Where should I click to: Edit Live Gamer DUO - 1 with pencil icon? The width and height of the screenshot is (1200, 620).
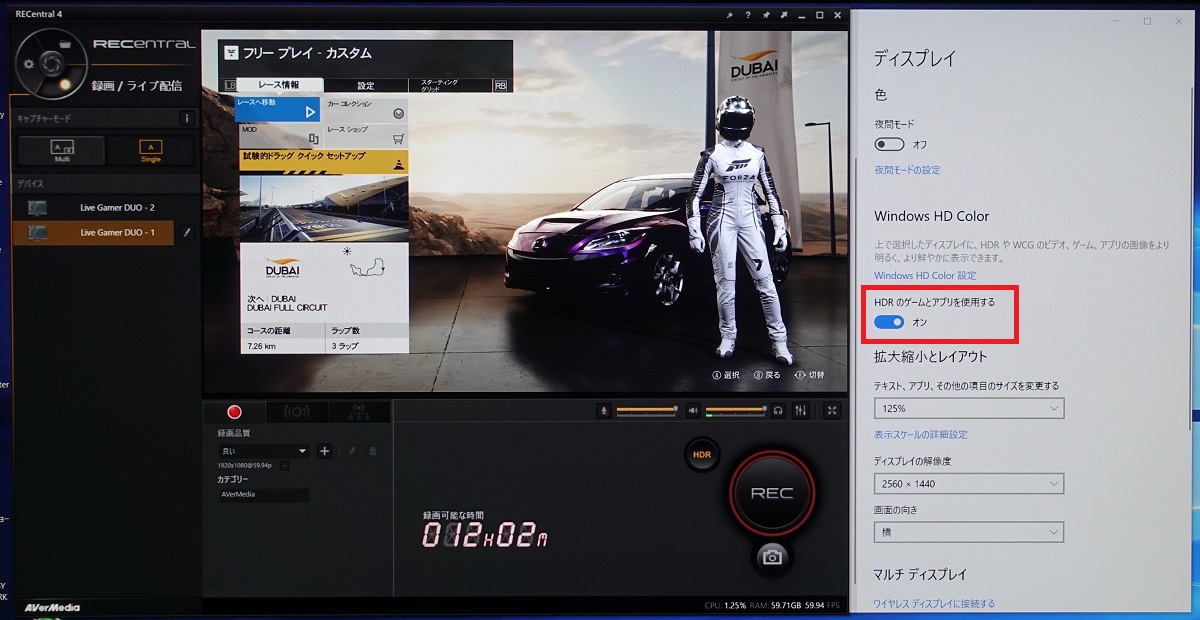point(187,233)
